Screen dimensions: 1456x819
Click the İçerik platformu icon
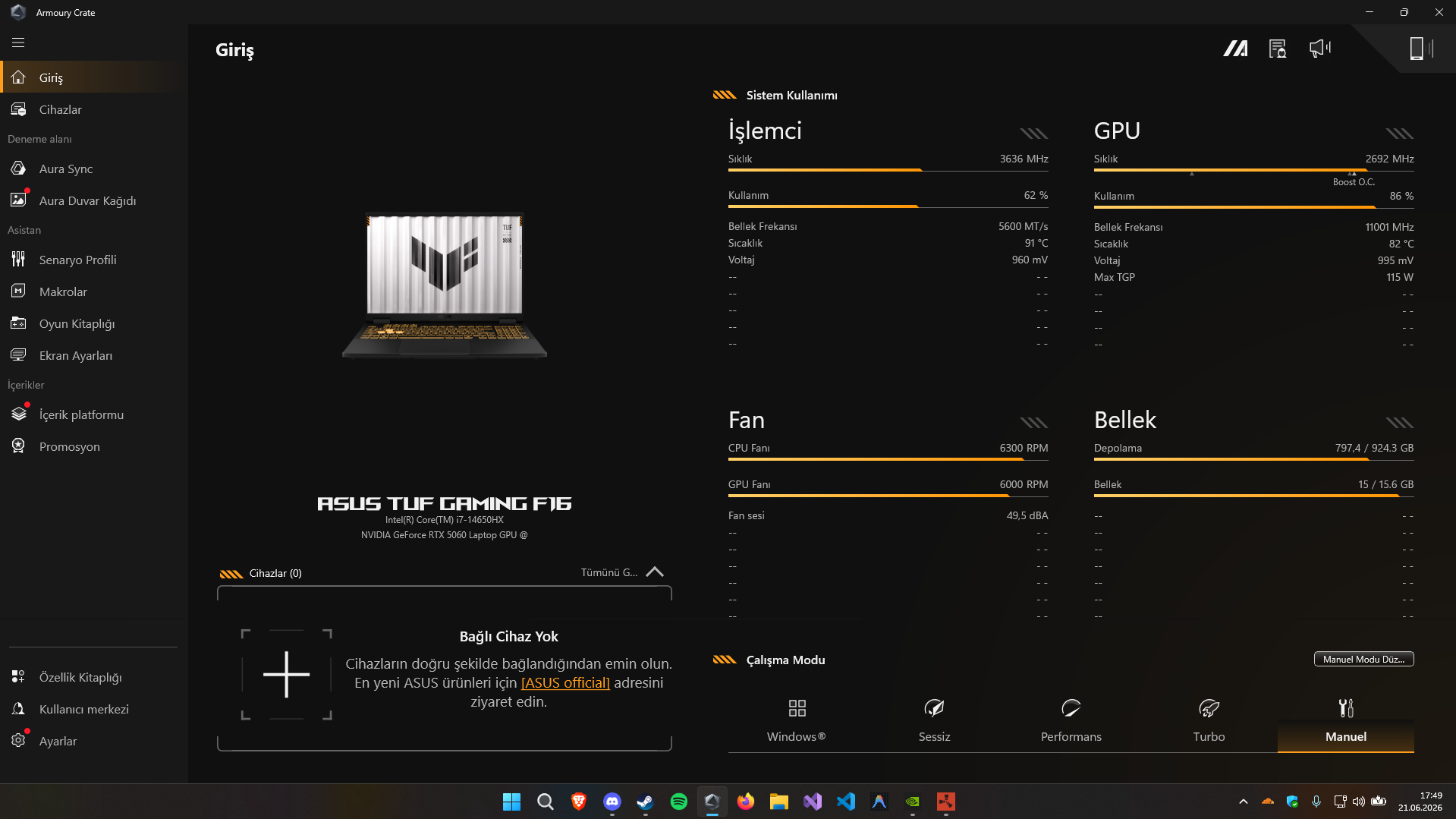click(x=18, y=414)
